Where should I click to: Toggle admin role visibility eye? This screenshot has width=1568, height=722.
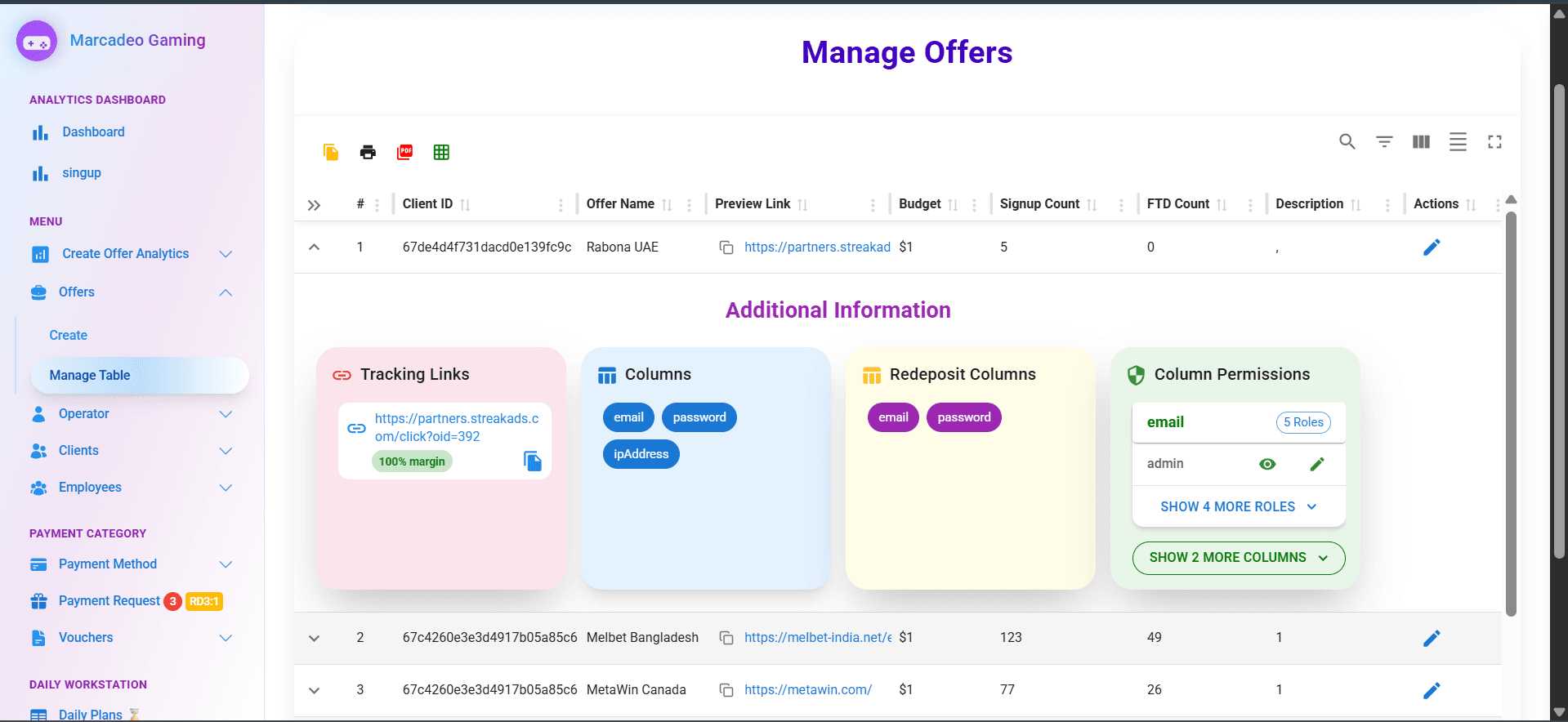coord(1267,464)
